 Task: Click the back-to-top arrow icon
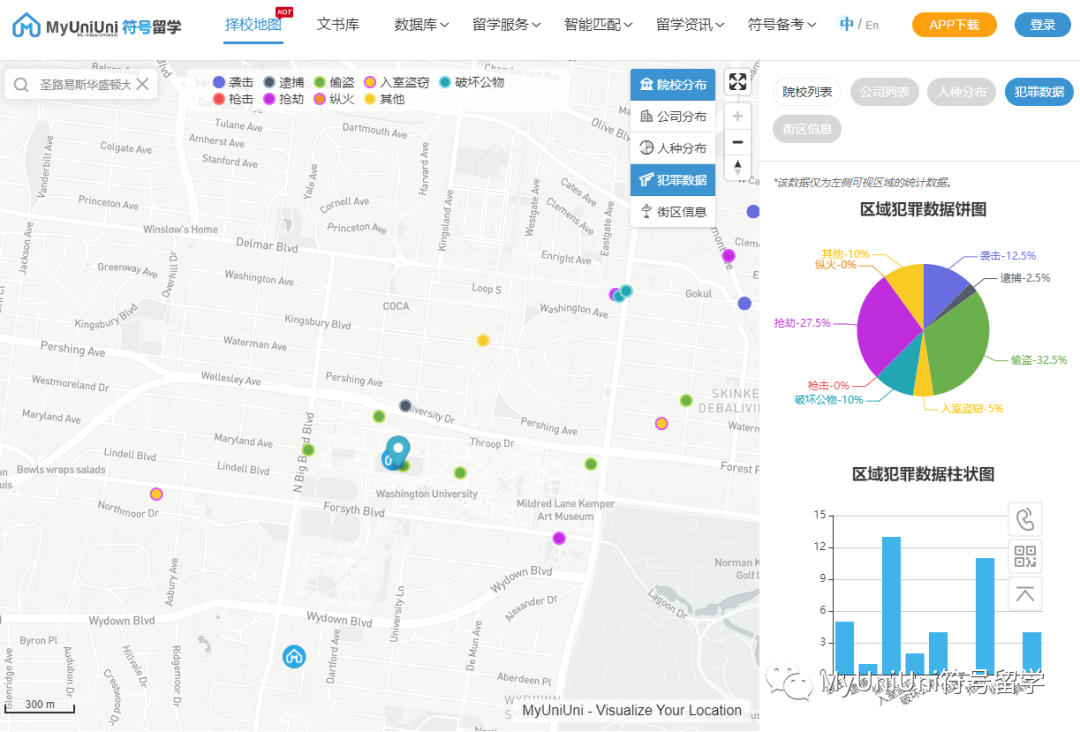(1025, 594)
